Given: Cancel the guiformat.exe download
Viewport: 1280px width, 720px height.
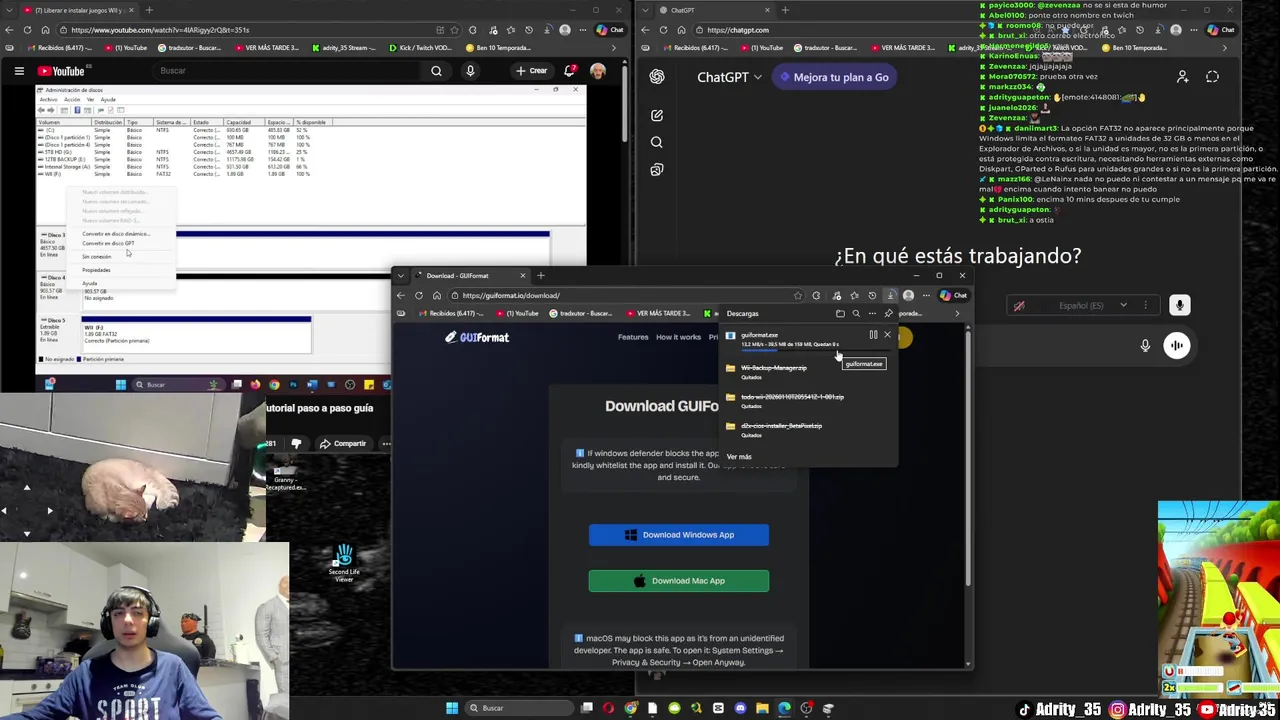Looking at the screenshot, I should [x=887, y=335].
